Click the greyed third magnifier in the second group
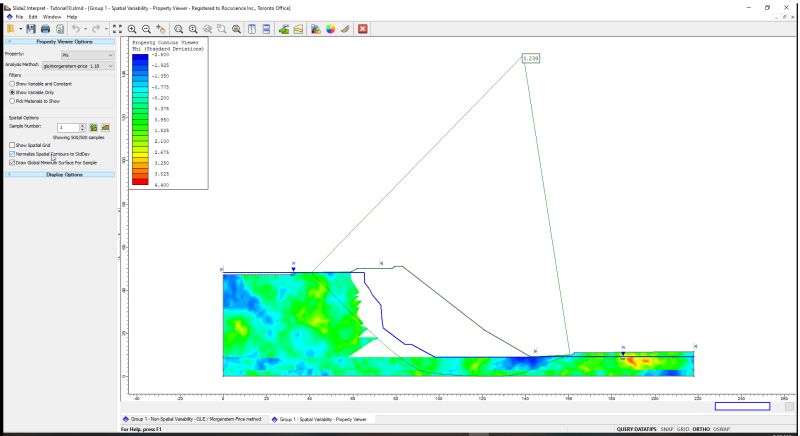Screen dimensions: 800x436 point(207,29)
